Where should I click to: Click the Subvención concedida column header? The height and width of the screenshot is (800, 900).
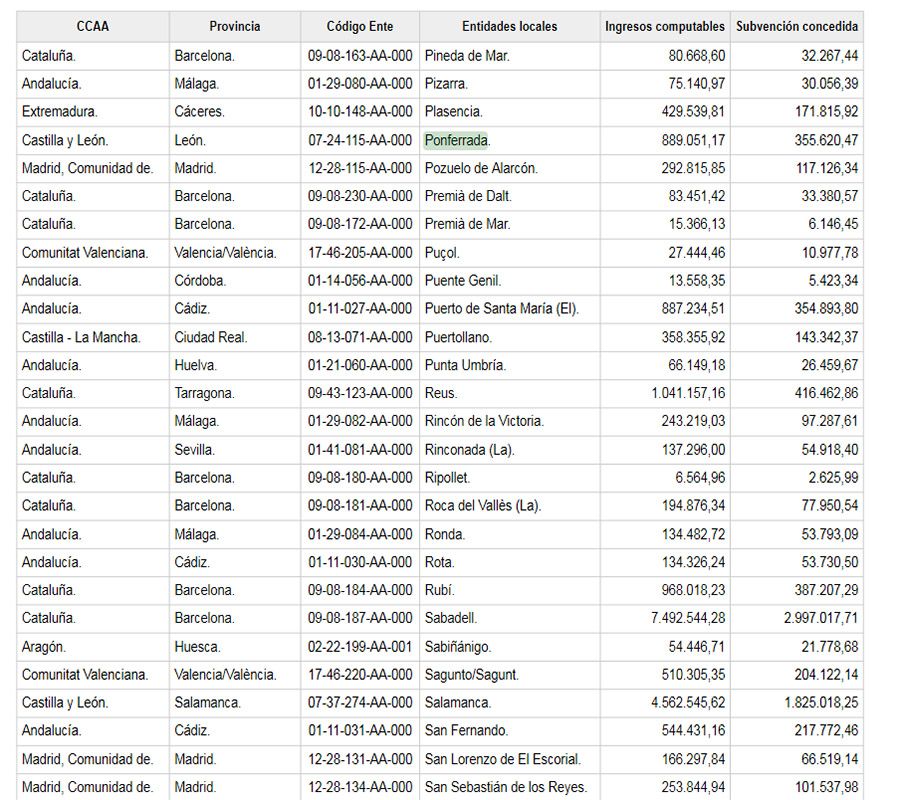(797, 26)
